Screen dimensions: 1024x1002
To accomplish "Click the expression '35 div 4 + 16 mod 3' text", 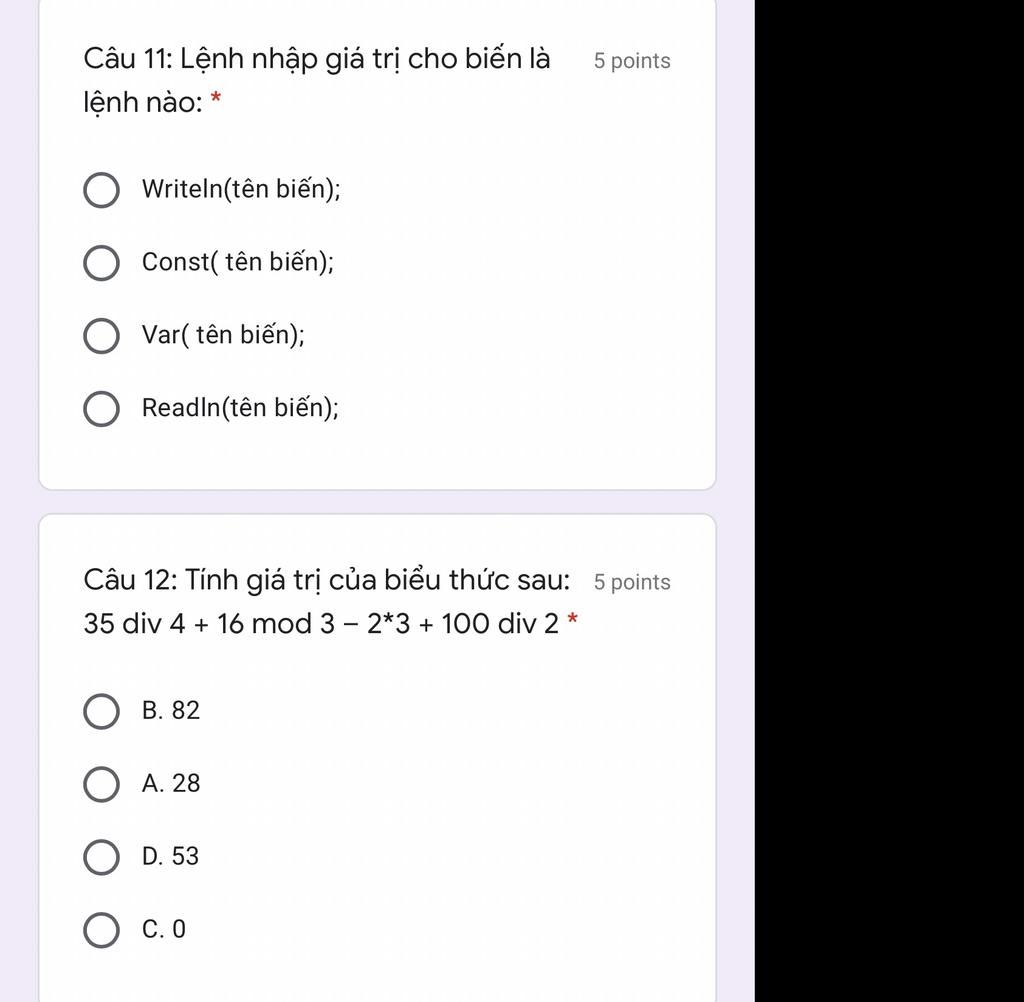I will [x=210, y=624].
